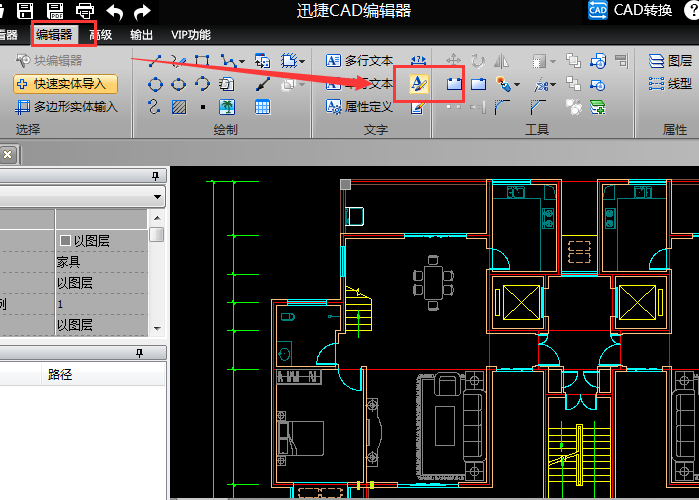The height and width of the screenshot is (500, 699).
Task: Toggle the pushpin on the lower panel
Action: pyautogui.click(x=139, y=353)
